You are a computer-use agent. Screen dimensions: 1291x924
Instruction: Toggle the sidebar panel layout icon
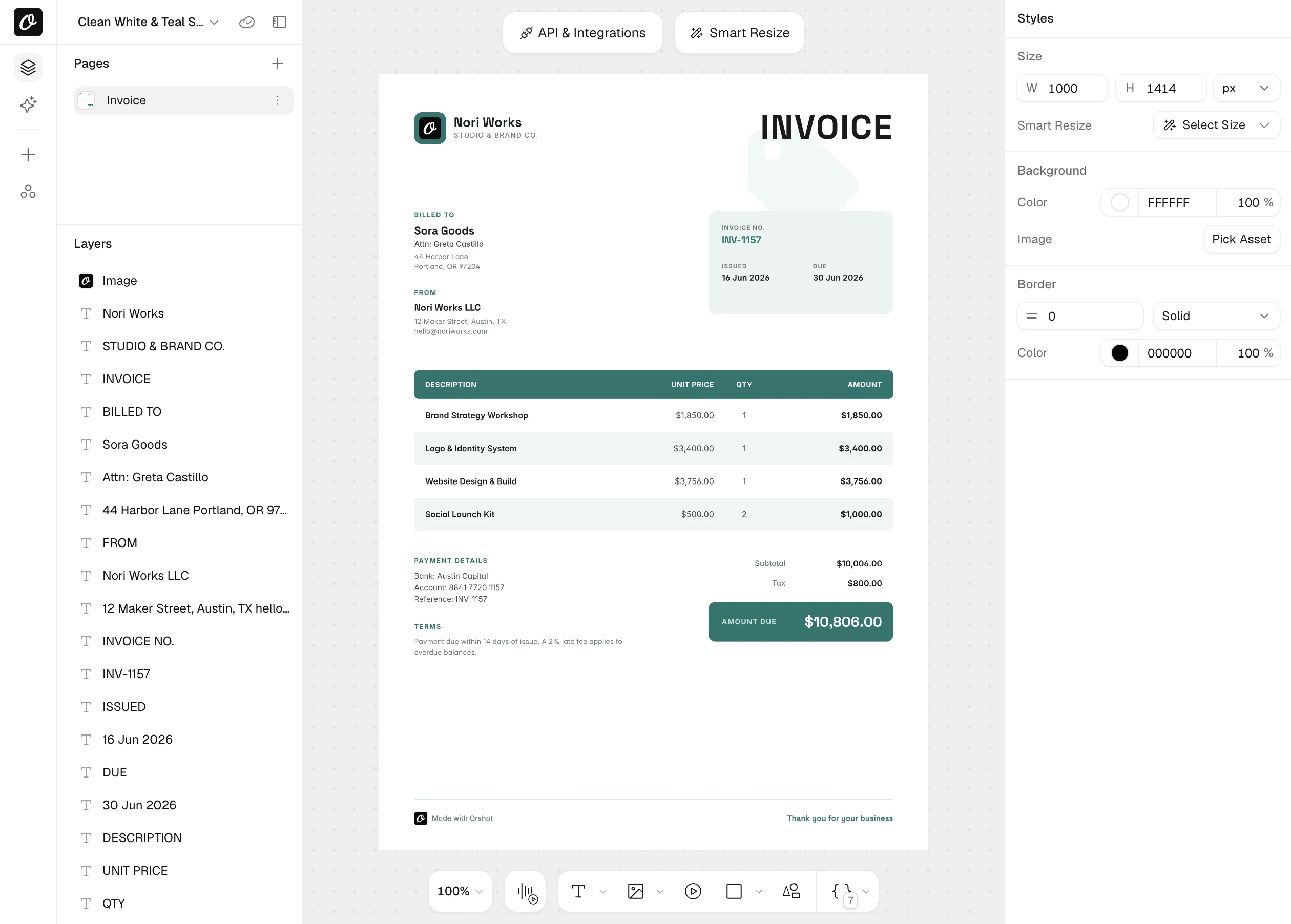point(279,22)
